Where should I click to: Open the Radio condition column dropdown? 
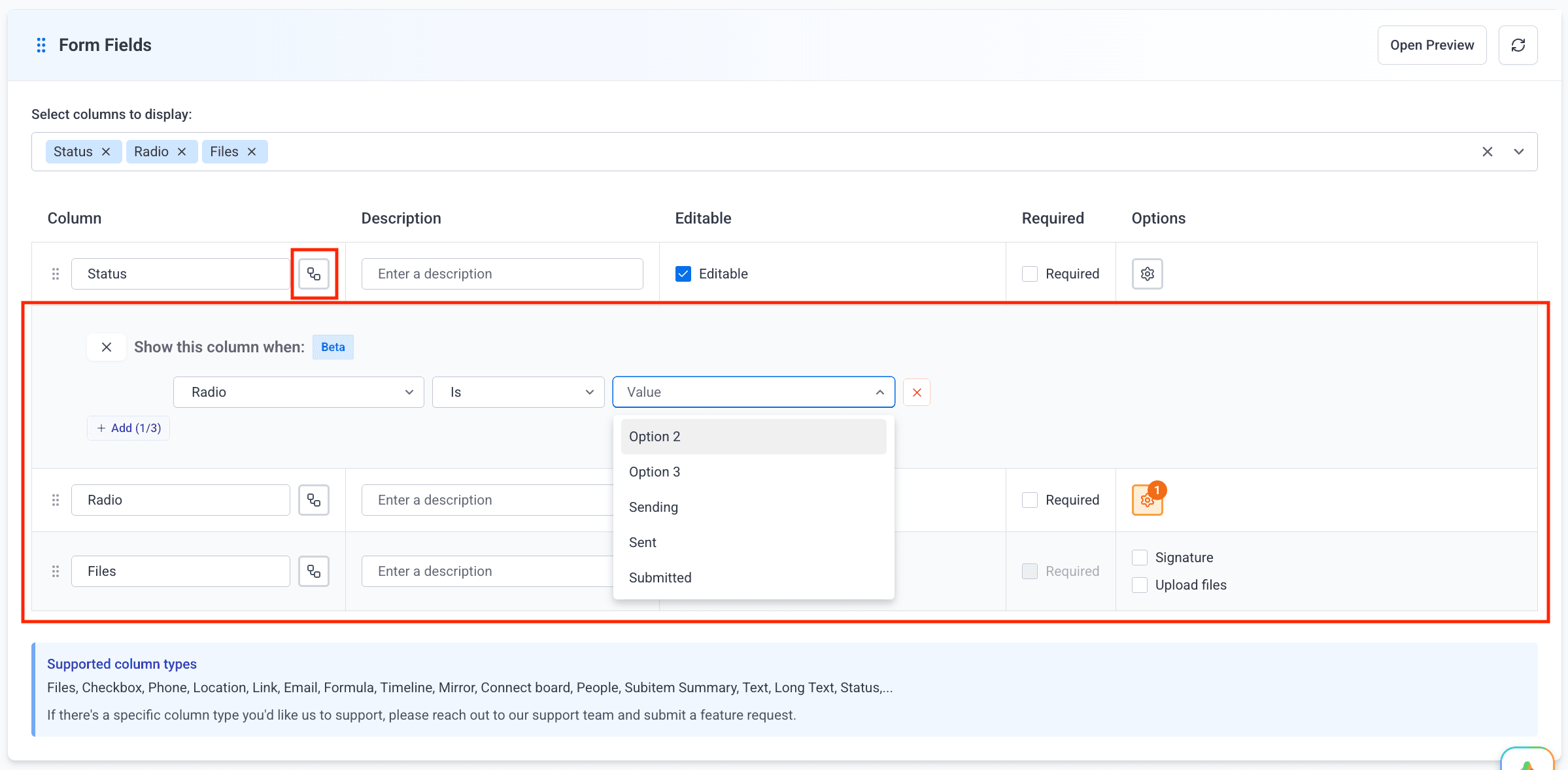(299, 392)
